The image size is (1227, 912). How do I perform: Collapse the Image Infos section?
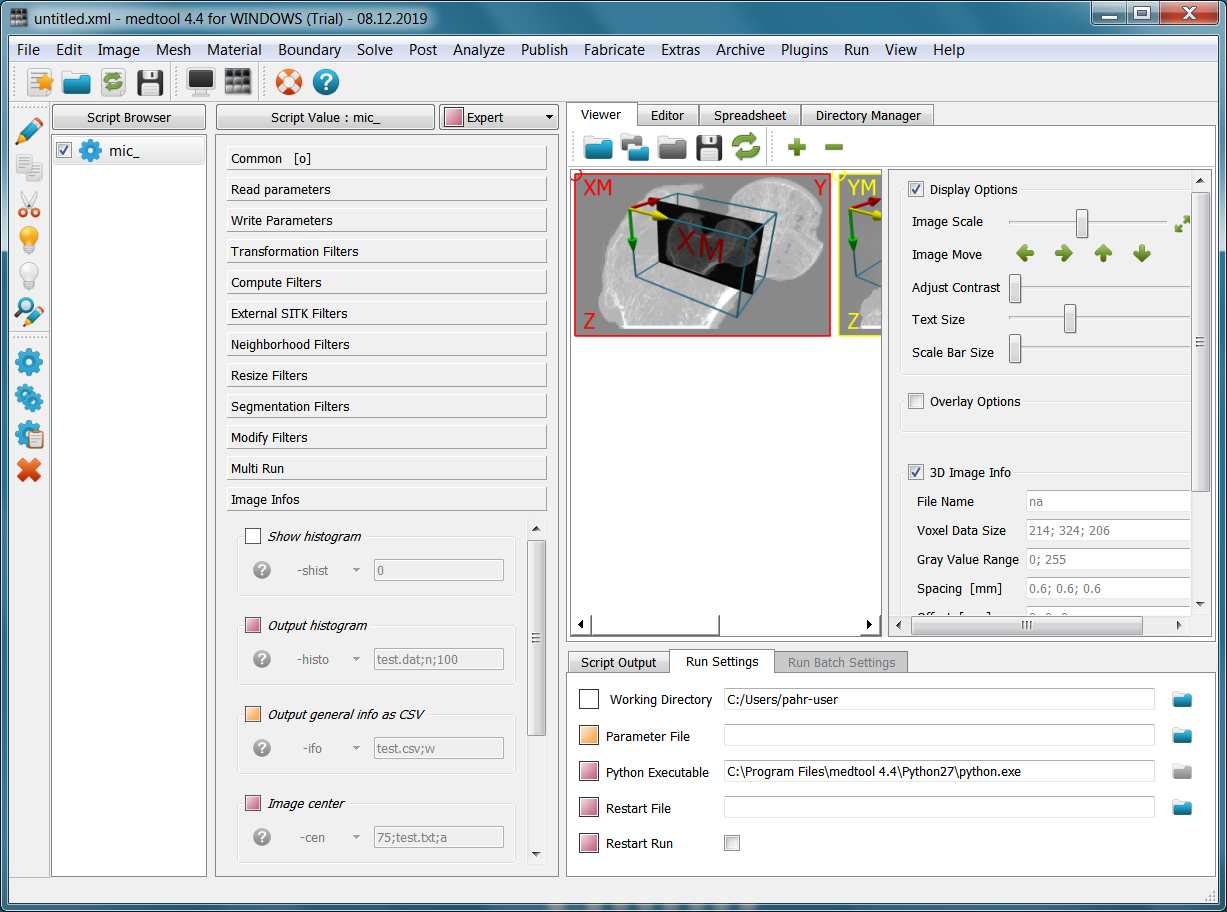pos(387,500)
